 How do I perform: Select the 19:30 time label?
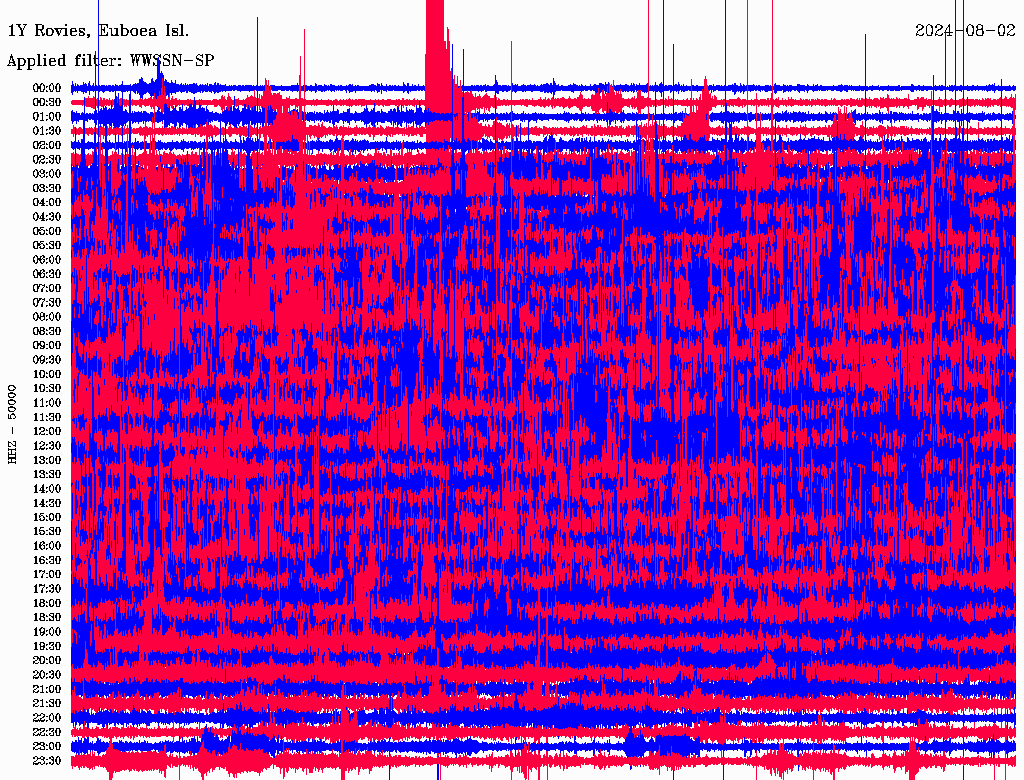click(47, 646)
